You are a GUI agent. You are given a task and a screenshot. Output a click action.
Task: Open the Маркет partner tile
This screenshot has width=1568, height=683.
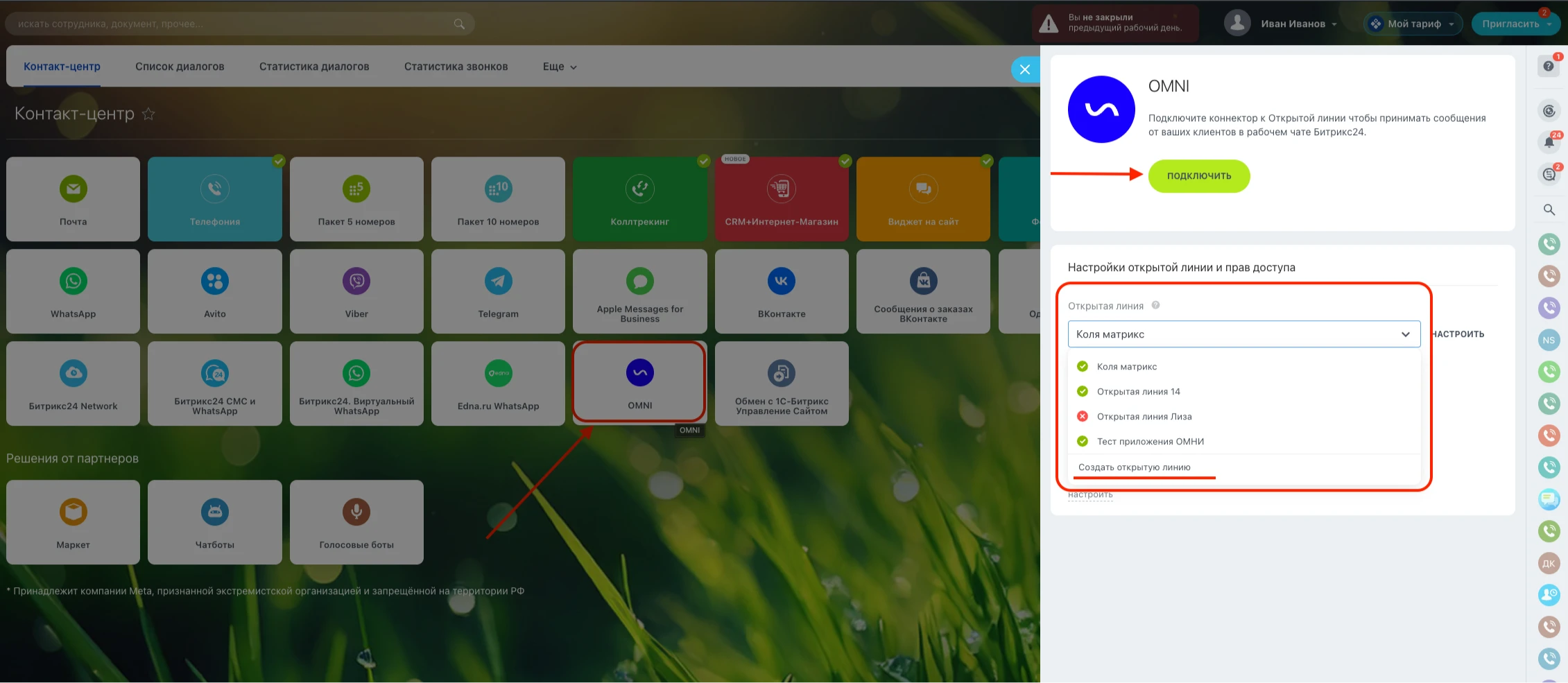coord(73,522)
